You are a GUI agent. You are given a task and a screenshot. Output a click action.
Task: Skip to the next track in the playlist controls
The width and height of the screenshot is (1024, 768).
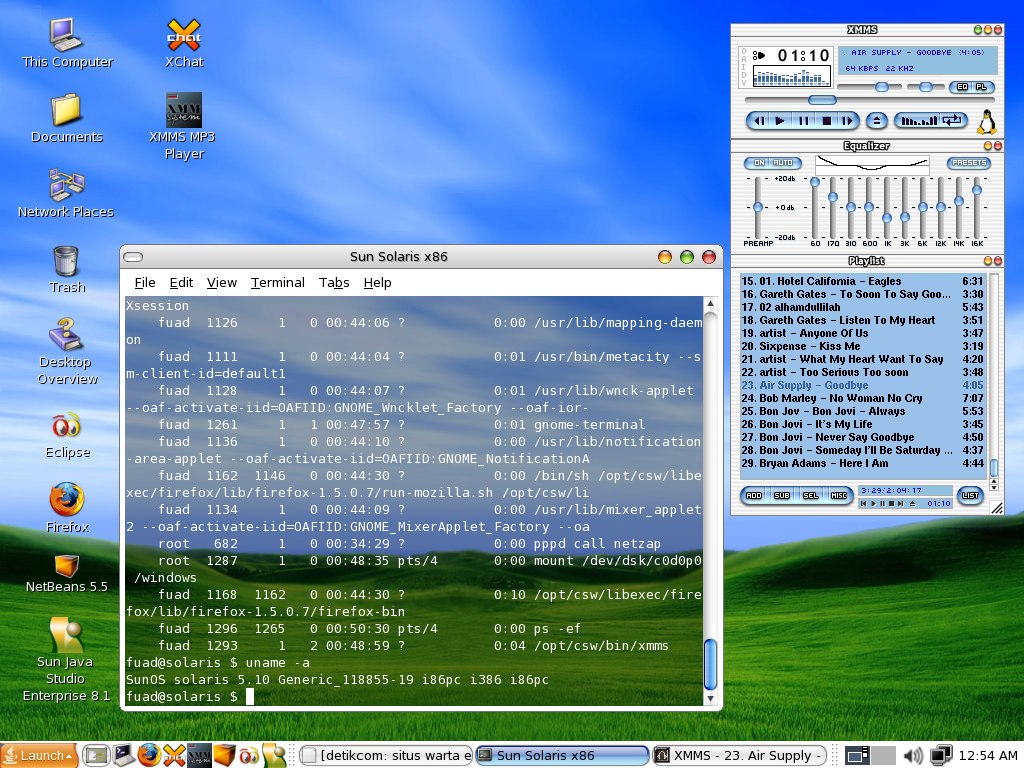848,120
